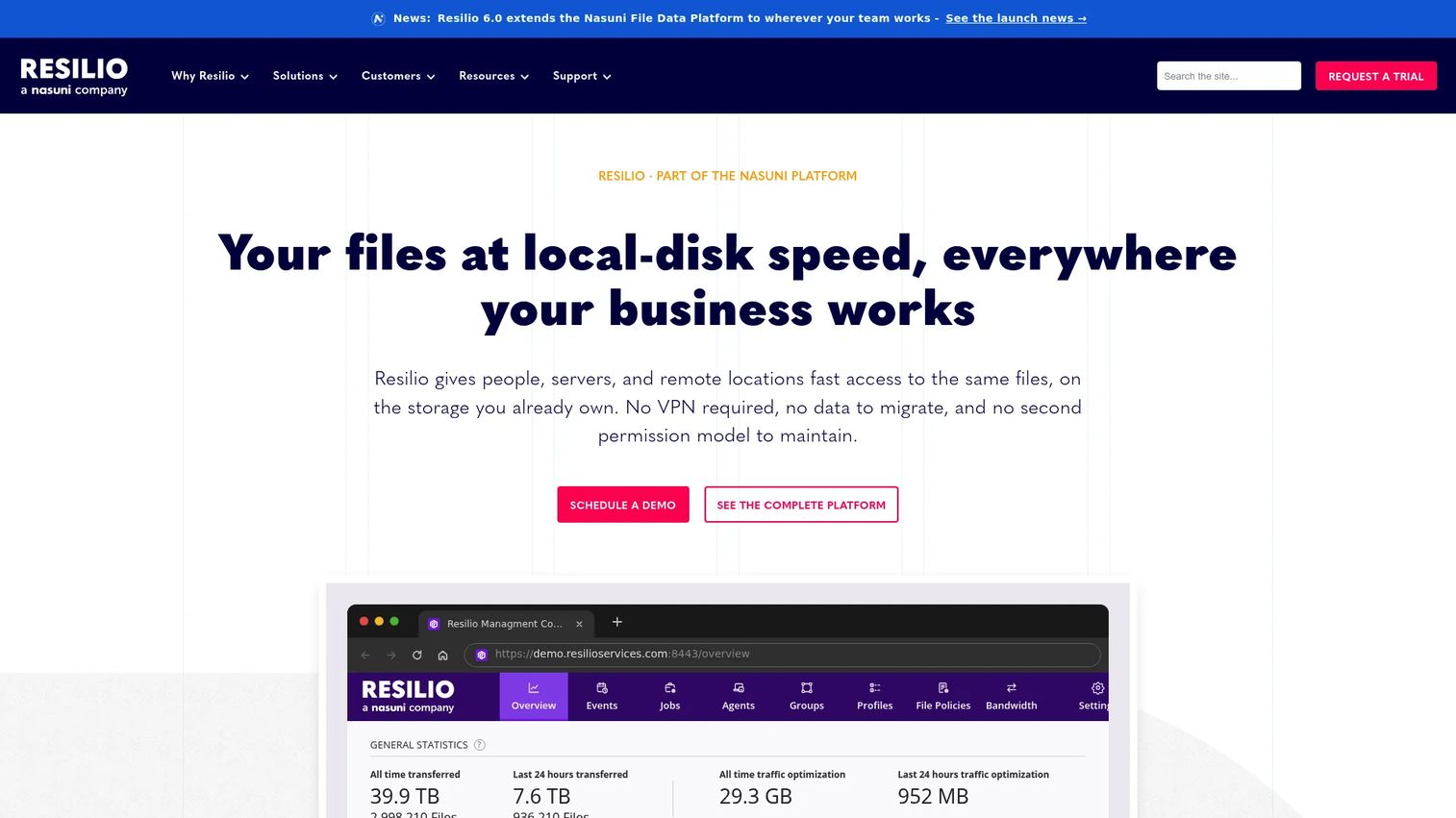Screen dimensions: 1456x818
Task: Open the Why Resilio dropdown menu
Action: [210, 76]
